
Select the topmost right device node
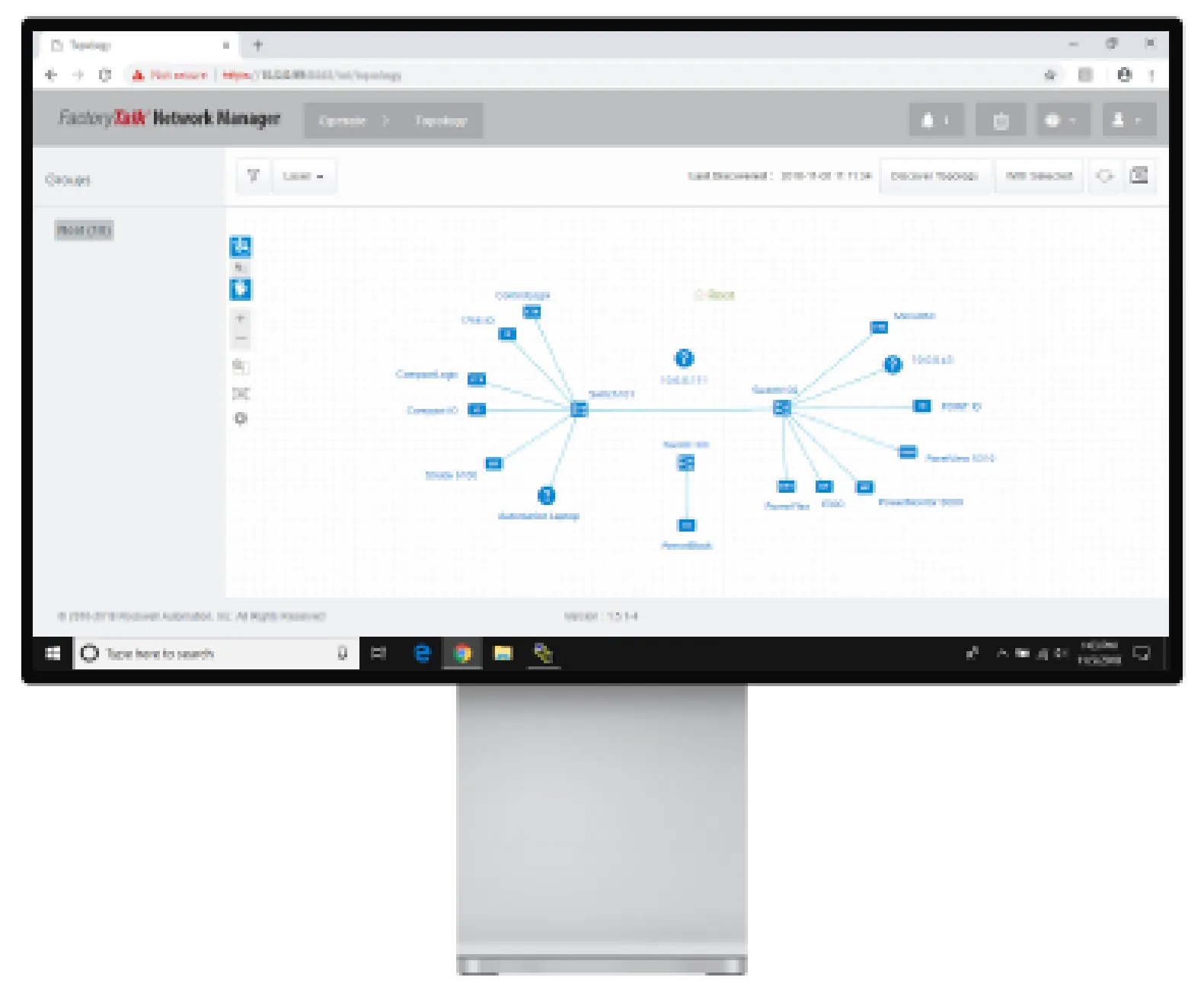pyautogui.click(x=879, y=327)
